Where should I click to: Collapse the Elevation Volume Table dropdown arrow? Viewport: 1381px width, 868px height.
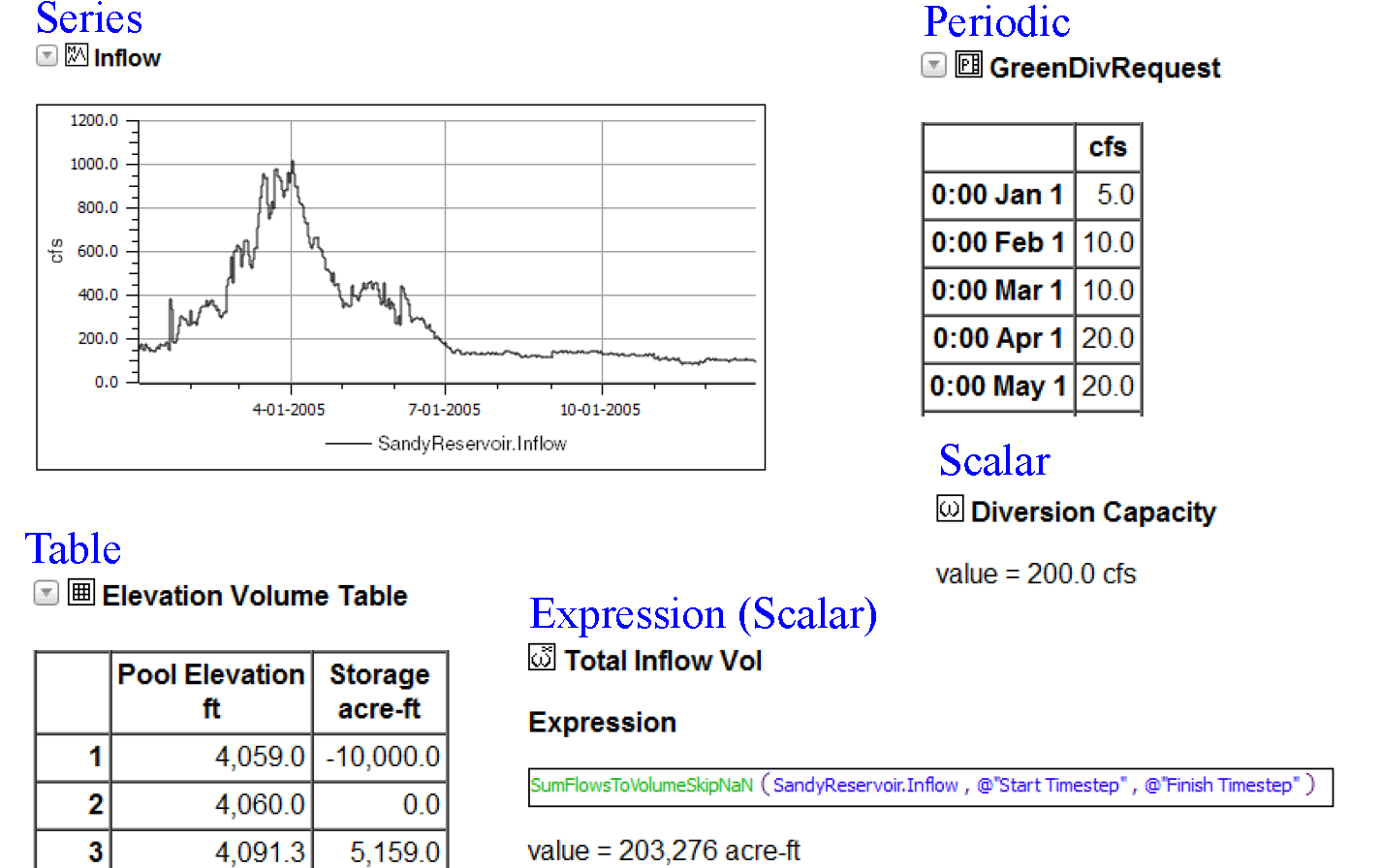click(x=47, y=593)
